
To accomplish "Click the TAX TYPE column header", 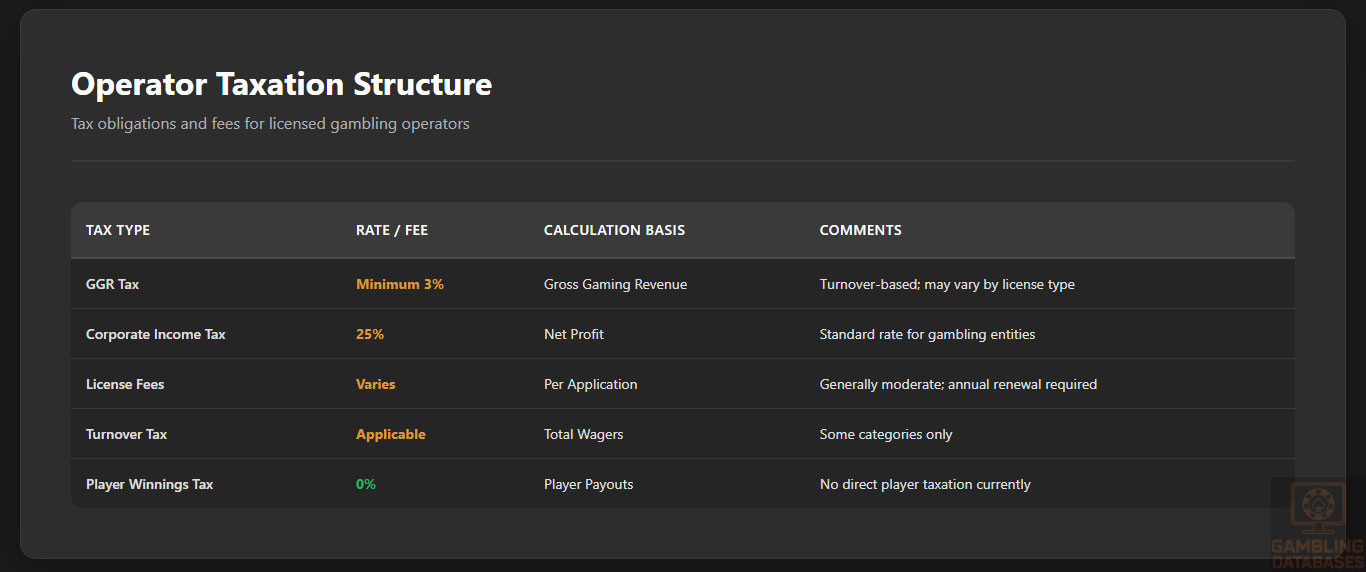I will point(118,230).
